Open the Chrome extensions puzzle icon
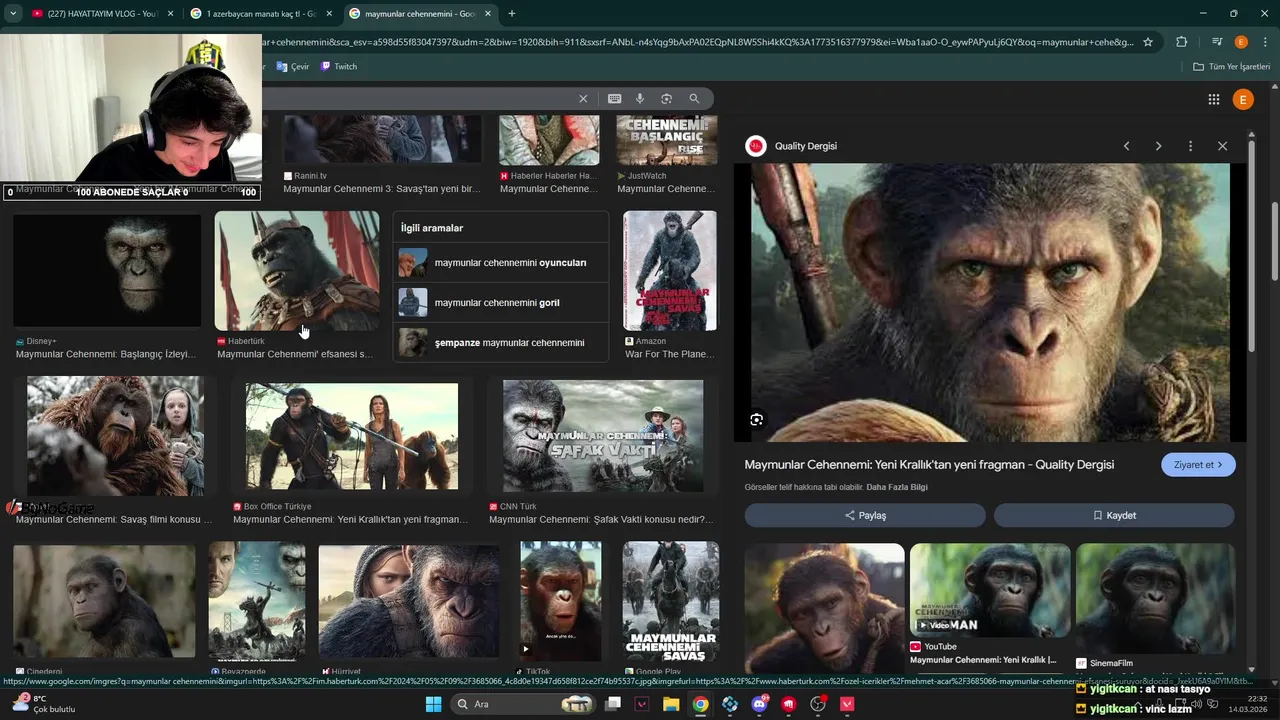 (x=1182, y=42)
